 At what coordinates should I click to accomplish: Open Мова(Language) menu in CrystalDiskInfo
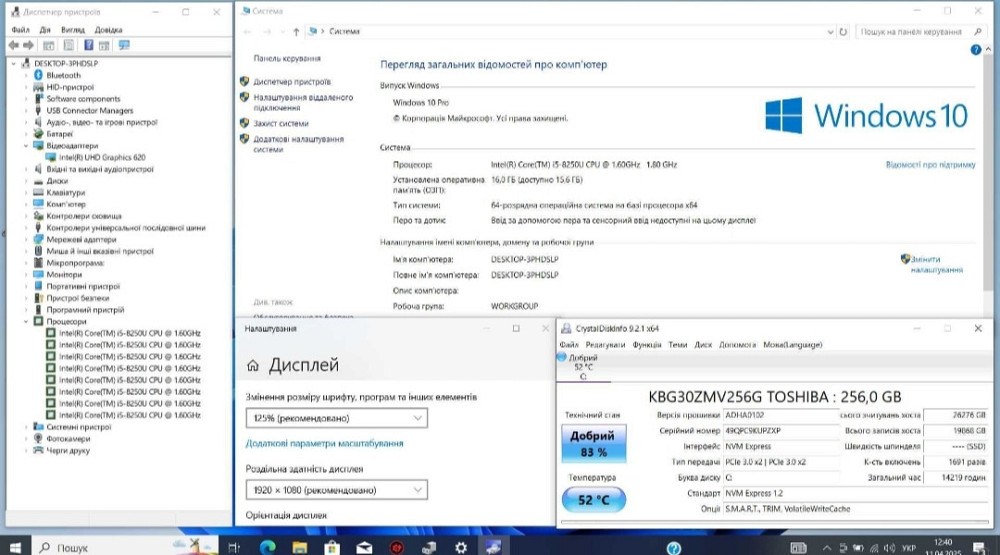point(793,344)
